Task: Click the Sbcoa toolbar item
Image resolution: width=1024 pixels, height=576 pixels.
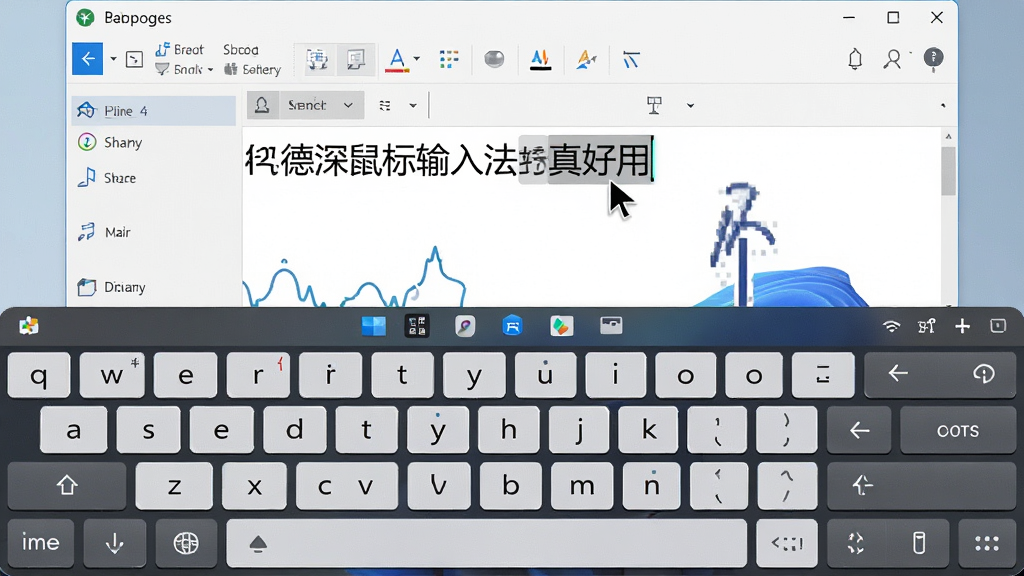Action: (240, 50)
